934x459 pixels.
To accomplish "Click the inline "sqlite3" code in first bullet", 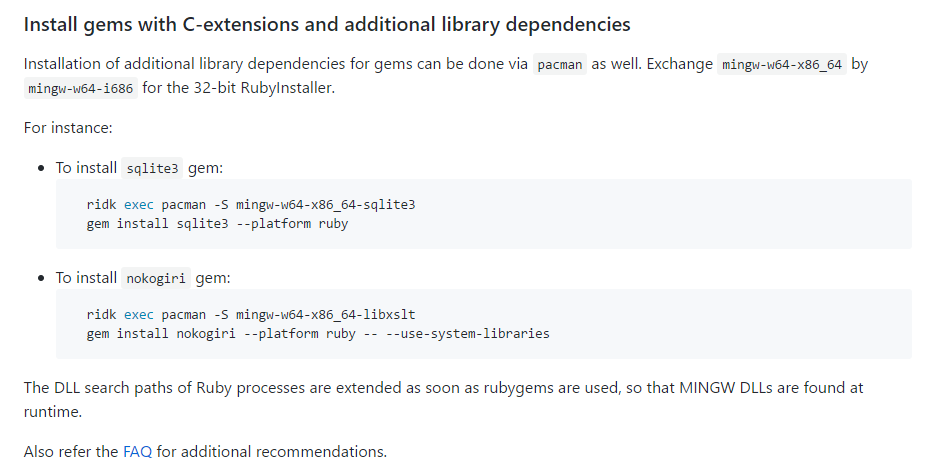I will tap(149, 168).
